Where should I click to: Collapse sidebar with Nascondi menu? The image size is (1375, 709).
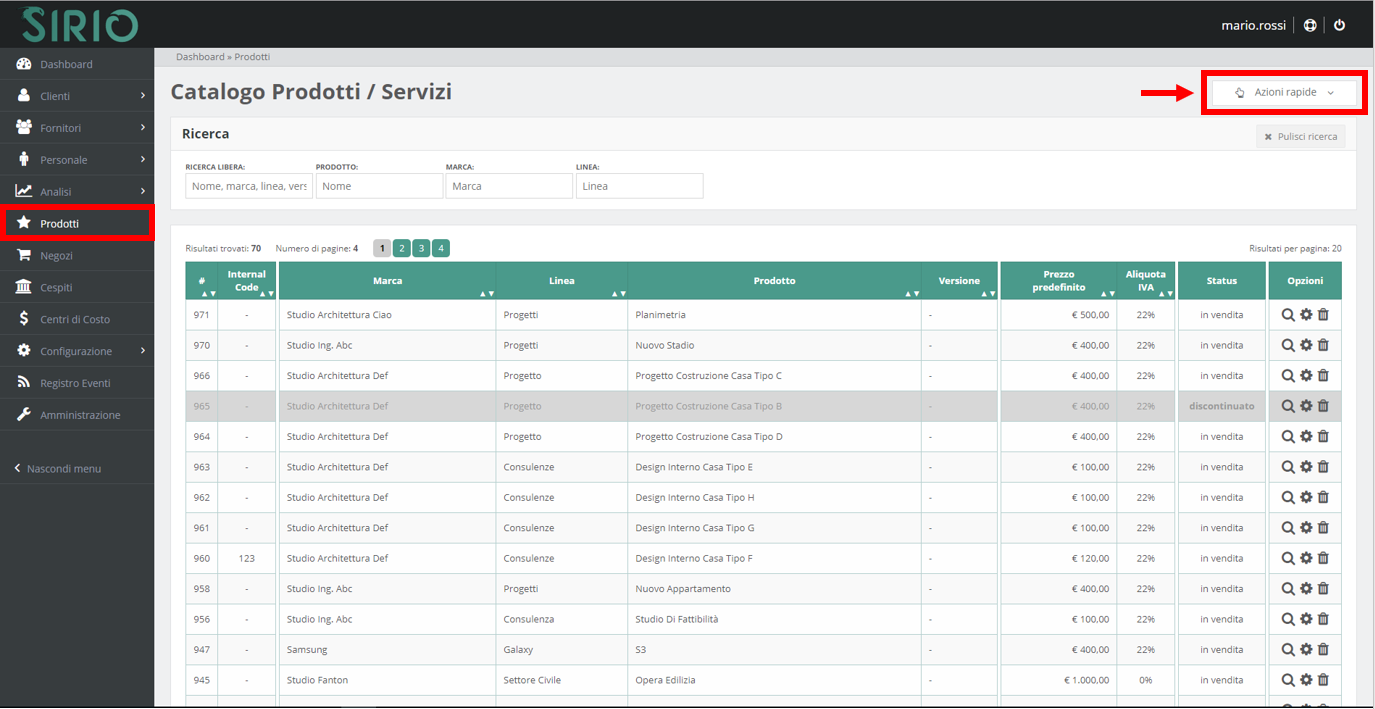point(63,468)
